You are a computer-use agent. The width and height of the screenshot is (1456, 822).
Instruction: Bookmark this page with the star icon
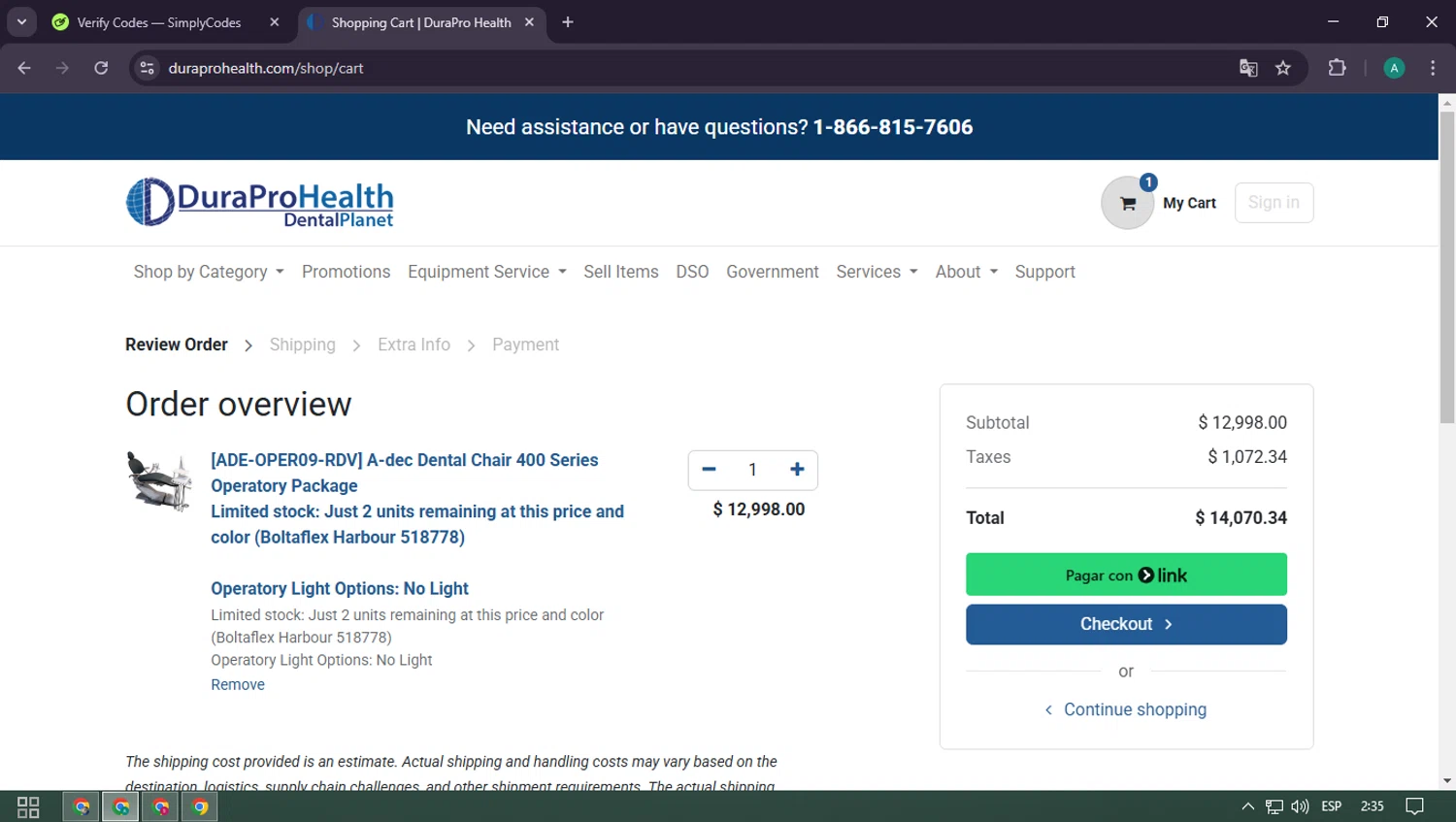1283,68
